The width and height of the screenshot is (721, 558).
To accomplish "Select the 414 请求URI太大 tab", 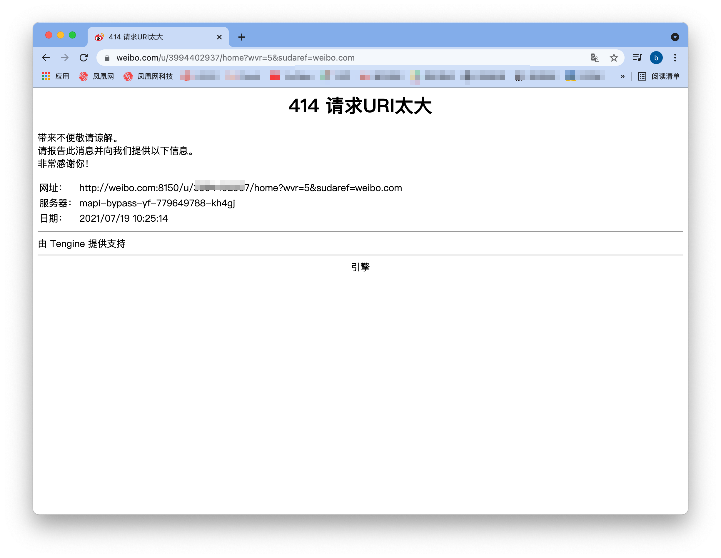I will pyautogui.click(x=158, y=37).
